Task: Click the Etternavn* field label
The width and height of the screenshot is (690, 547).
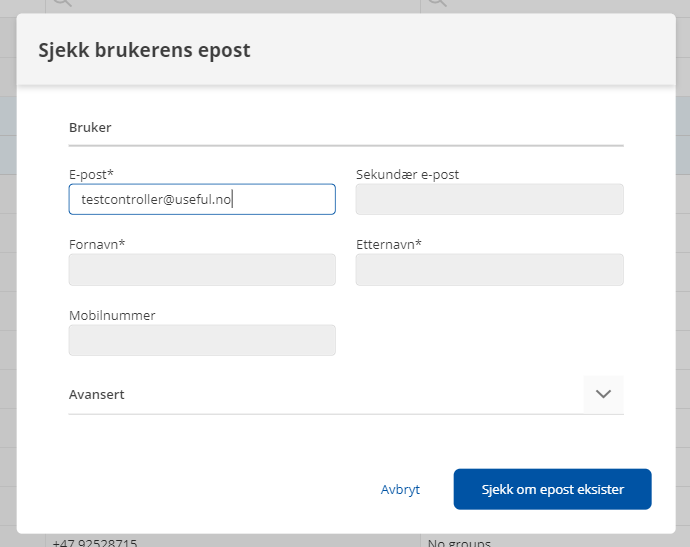Action: [389, 244]
